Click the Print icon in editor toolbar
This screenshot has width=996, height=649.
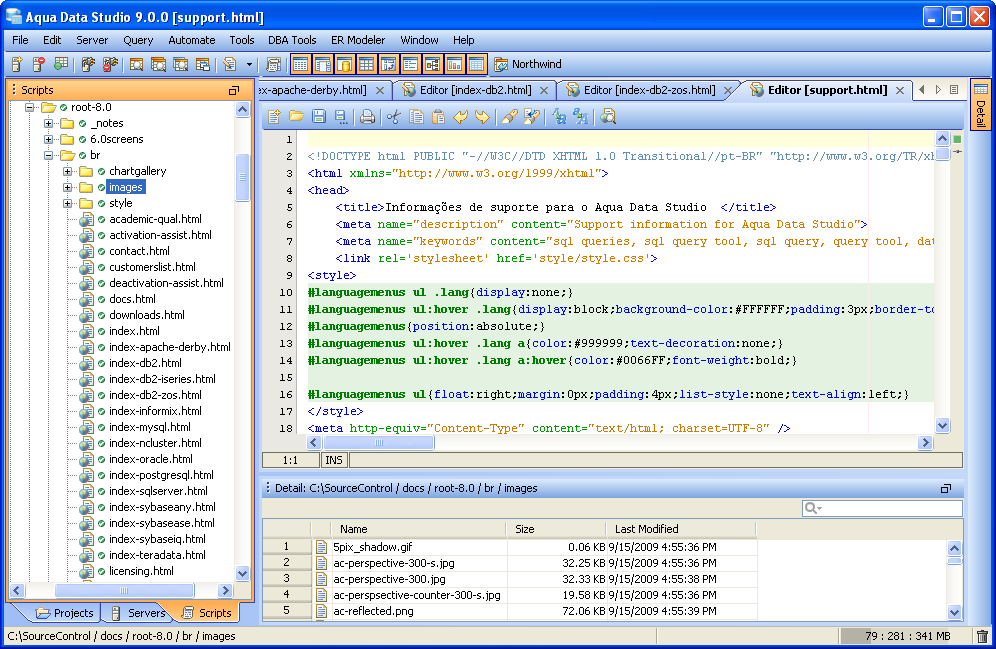[367, 117]
